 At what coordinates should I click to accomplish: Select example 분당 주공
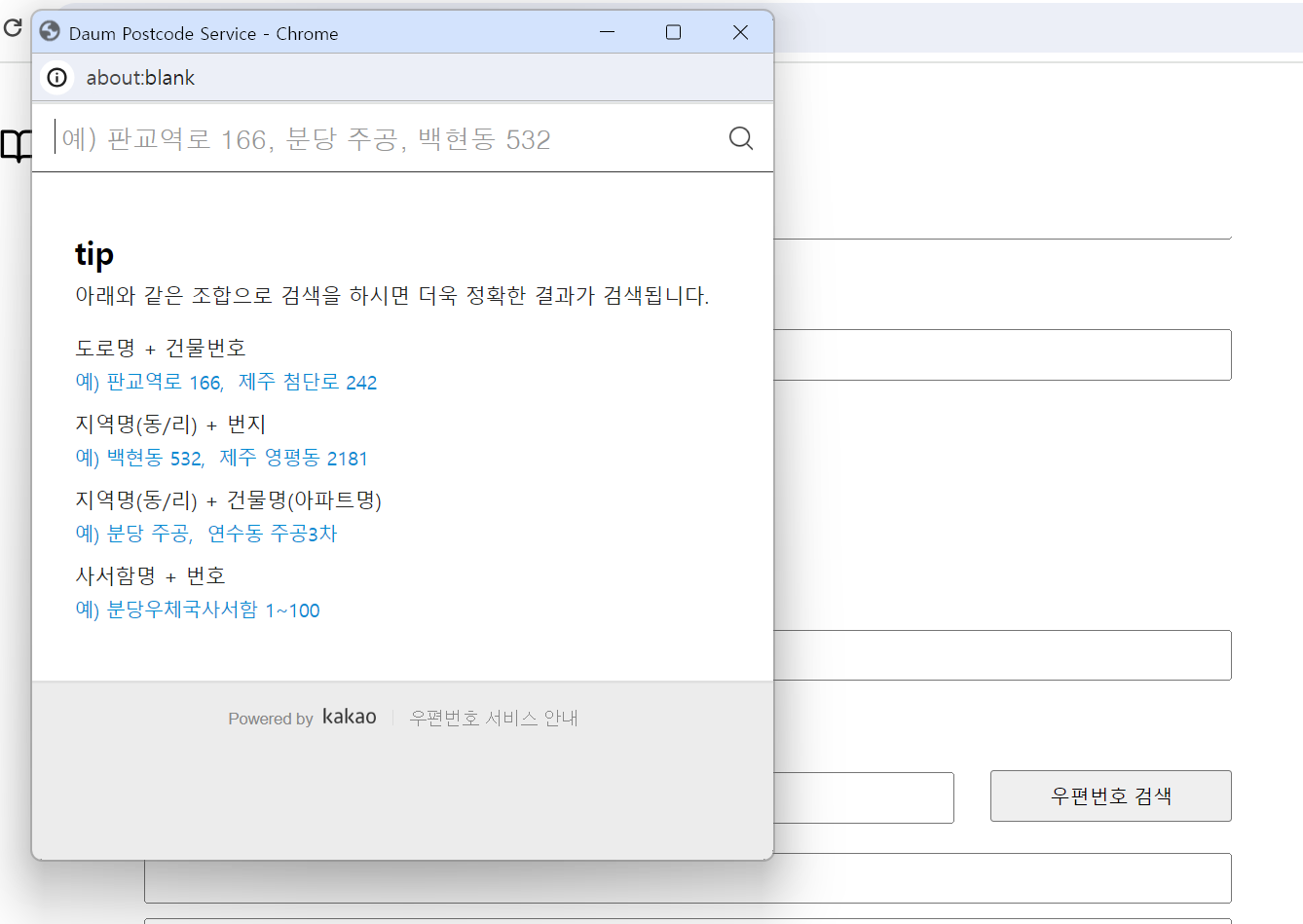coord(150,534)
